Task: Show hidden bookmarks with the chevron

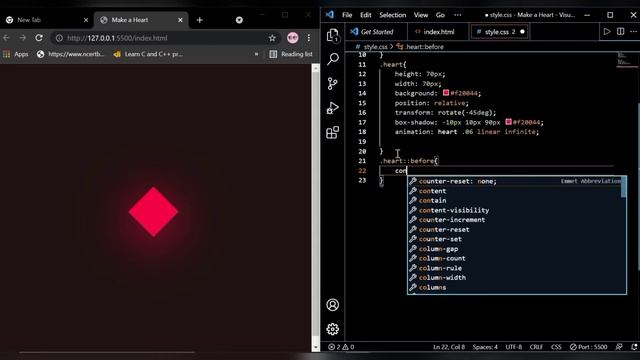Action: tap(256, 54)
